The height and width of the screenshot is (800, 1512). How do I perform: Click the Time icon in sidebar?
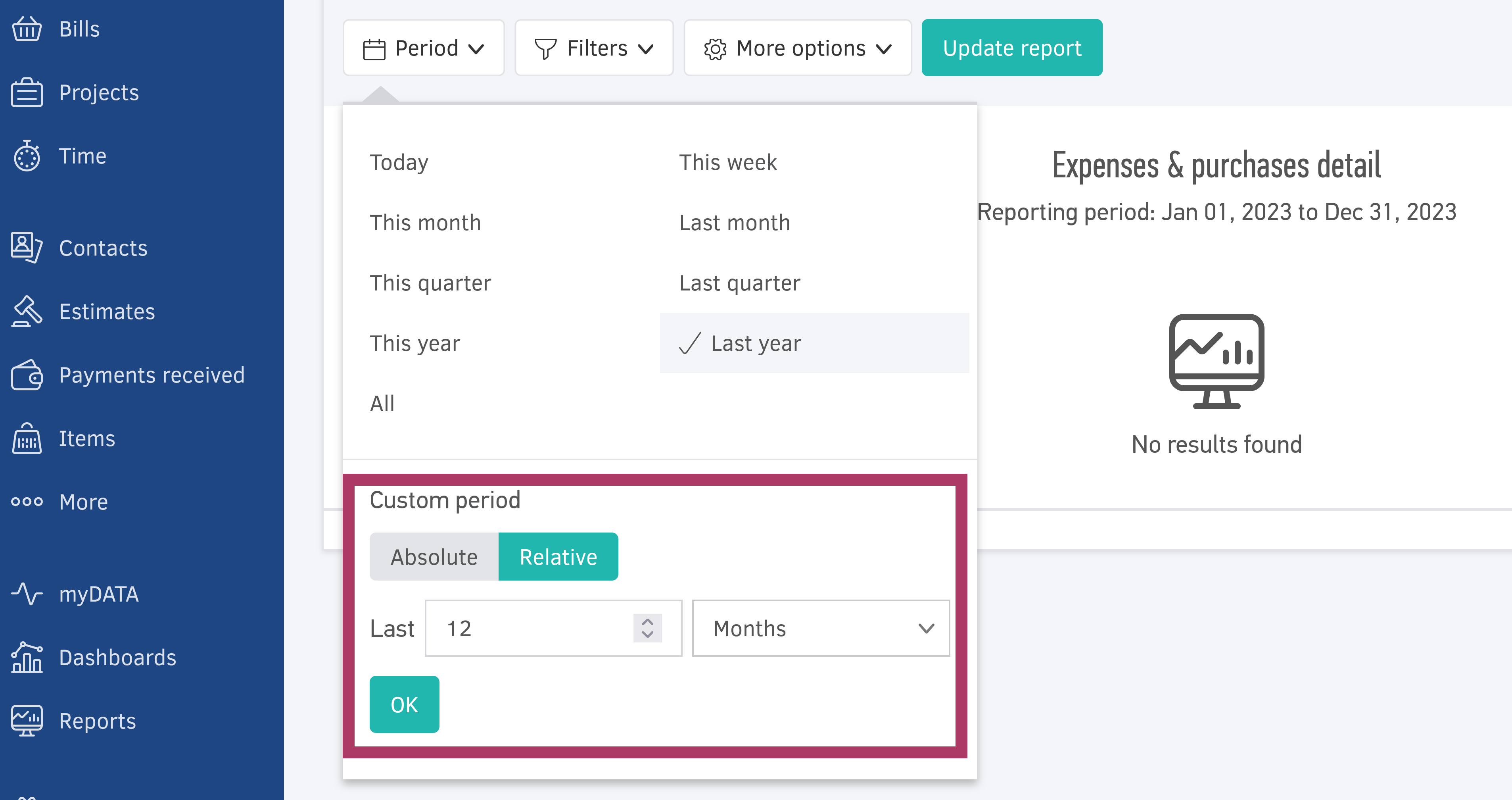click(27, 155)
